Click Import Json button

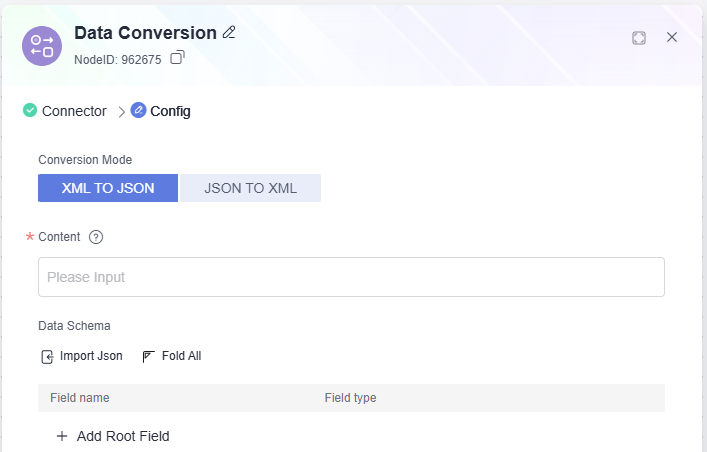(x=82, y=356)
